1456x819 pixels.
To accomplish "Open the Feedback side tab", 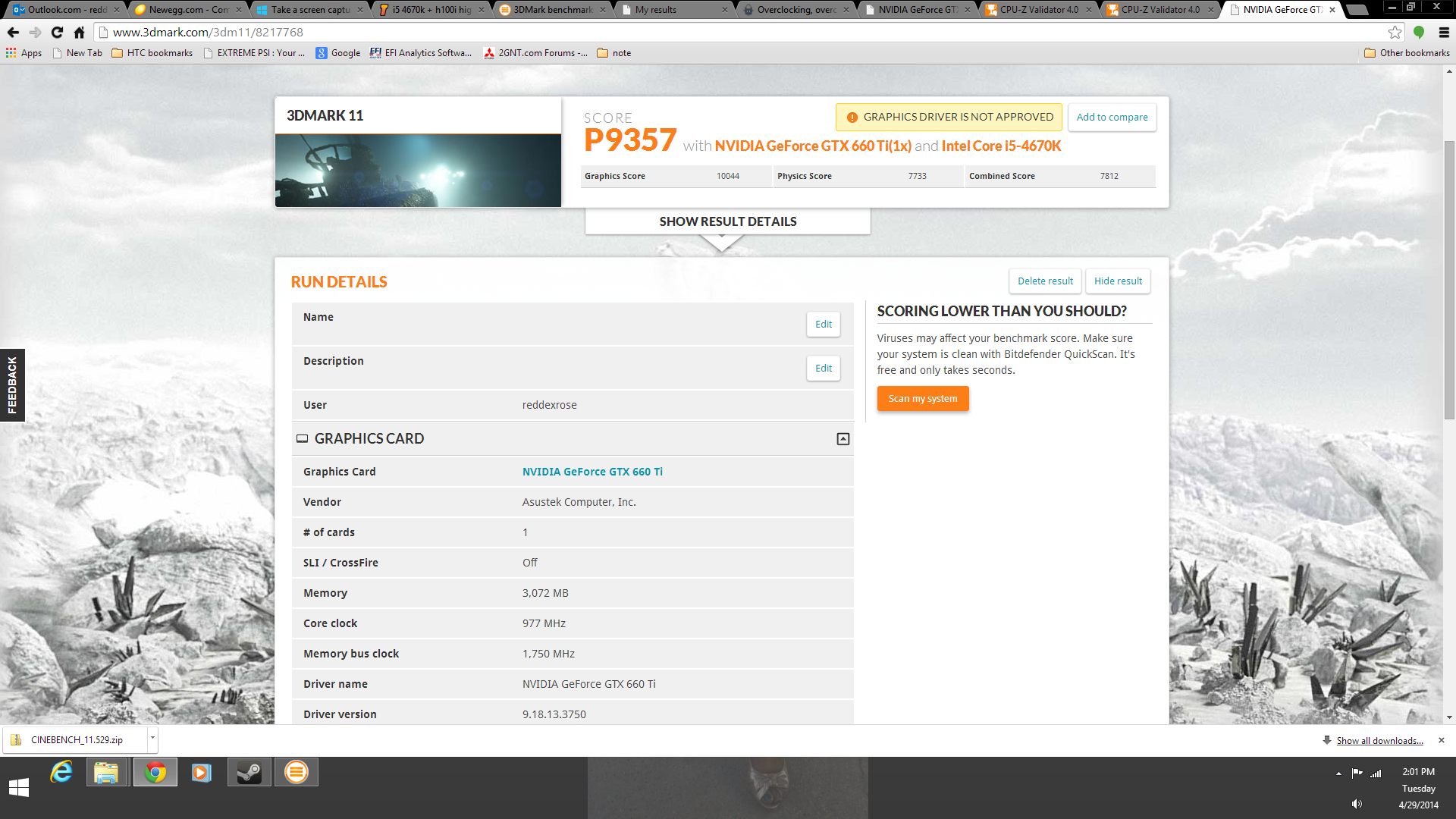I will pos(12,385).
